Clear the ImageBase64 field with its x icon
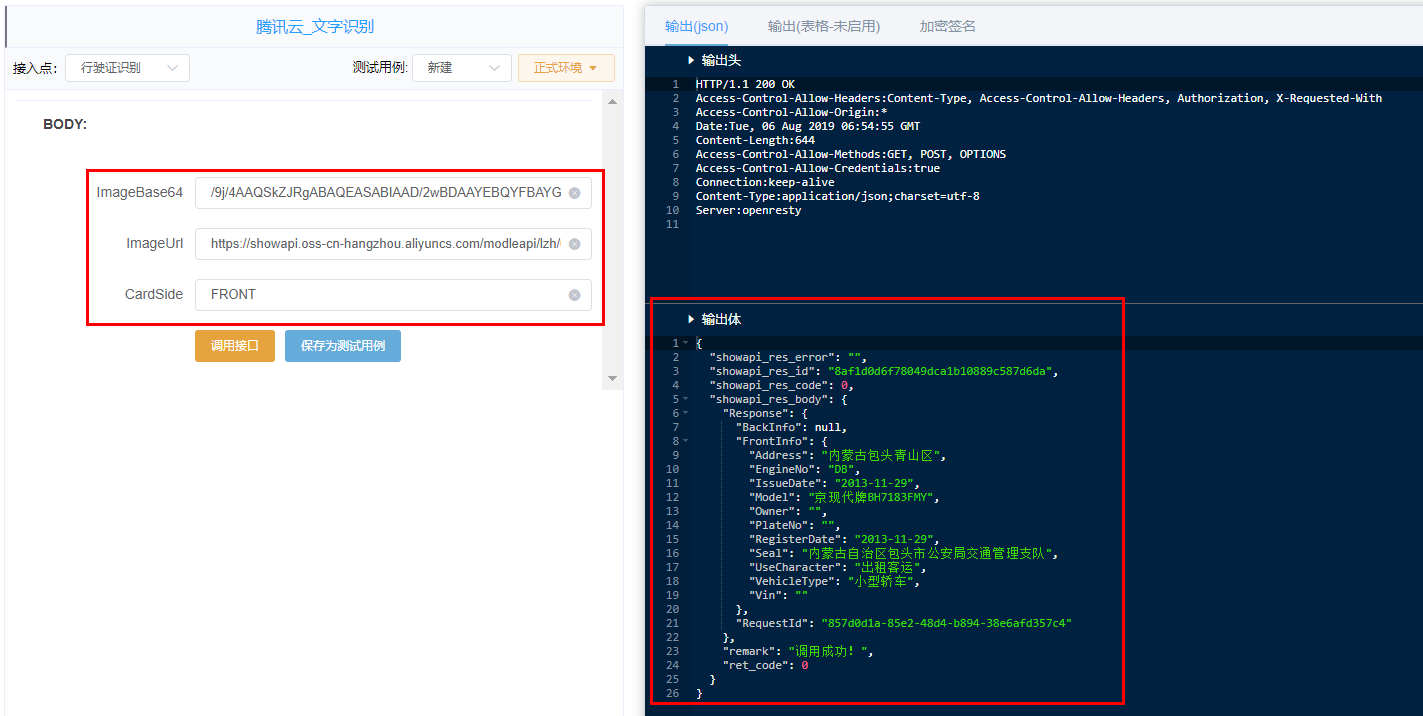The width and height of the screenshot is (1423, 716). [x=574, y=193]
